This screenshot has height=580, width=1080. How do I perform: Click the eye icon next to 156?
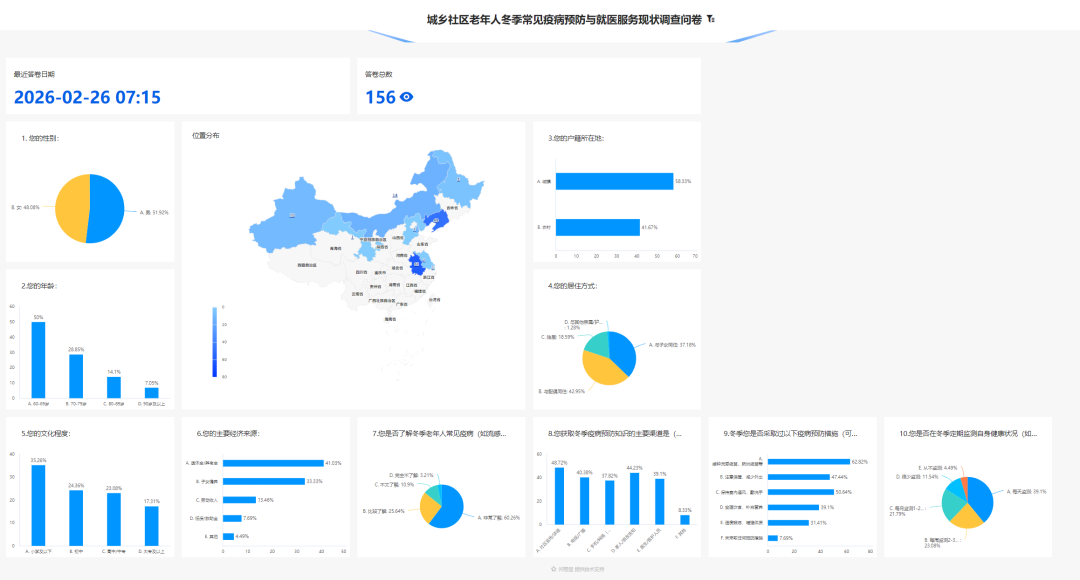pyautogui.click(x=407, y=97)
